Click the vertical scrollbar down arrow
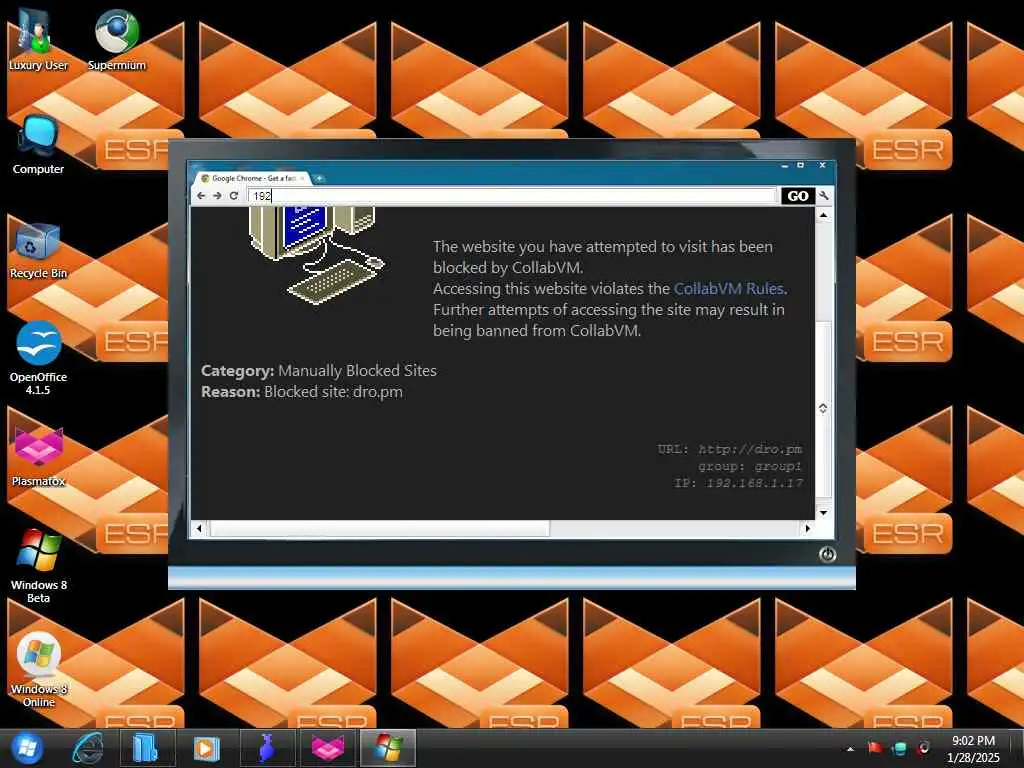1024x768 pixels. click(x=824, y=513)
